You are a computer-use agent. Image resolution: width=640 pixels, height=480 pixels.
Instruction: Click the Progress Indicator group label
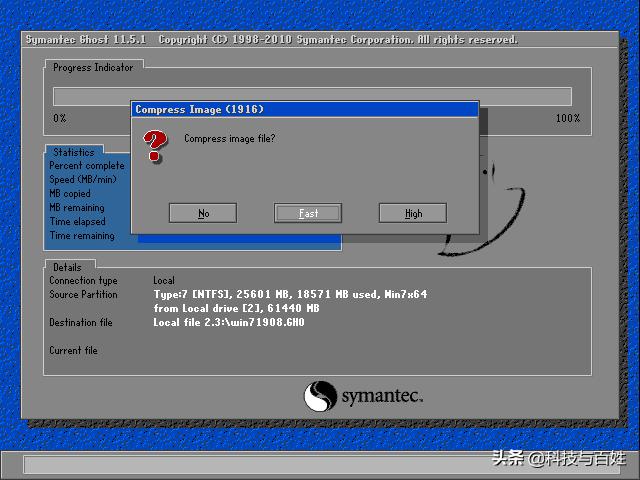tap(93, 67)
